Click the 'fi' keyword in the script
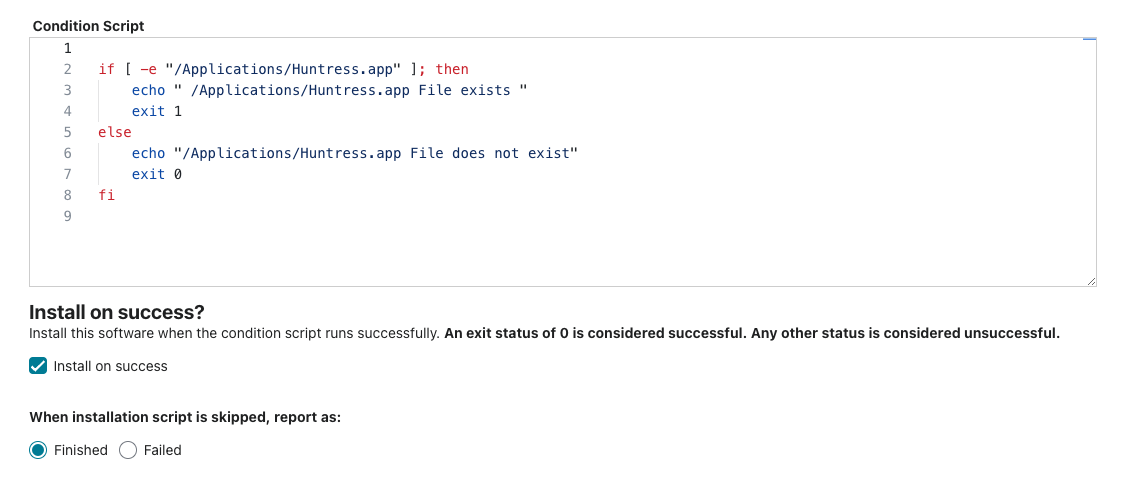This screenshot has height=480, width=1121. pos(107,195)
